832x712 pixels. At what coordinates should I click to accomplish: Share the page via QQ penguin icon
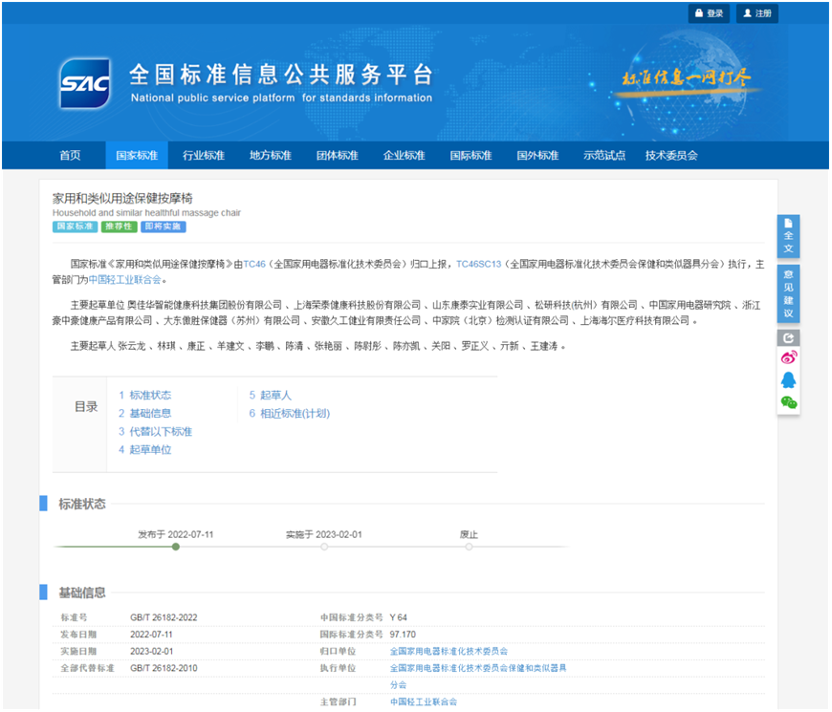pyautogui.click(x=788, y=380)
